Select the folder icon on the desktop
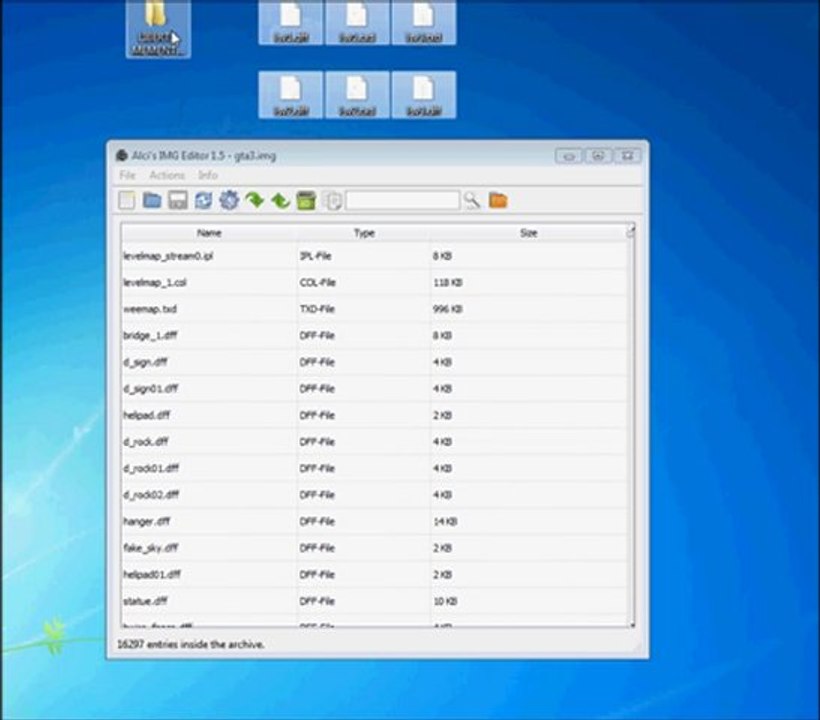 158,29
